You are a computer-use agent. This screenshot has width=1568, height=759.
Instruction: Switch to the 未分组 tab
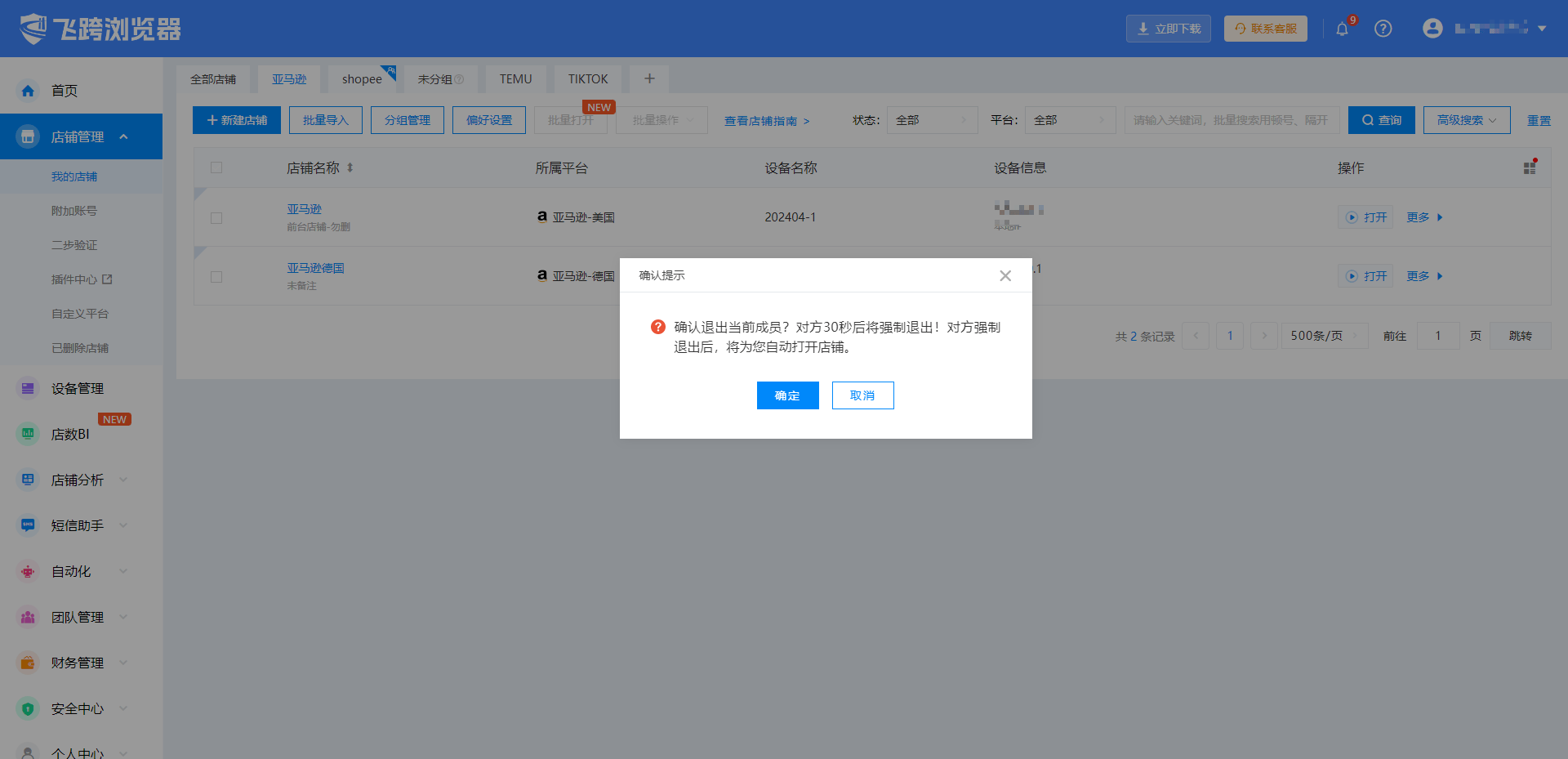tap(440, 79)
